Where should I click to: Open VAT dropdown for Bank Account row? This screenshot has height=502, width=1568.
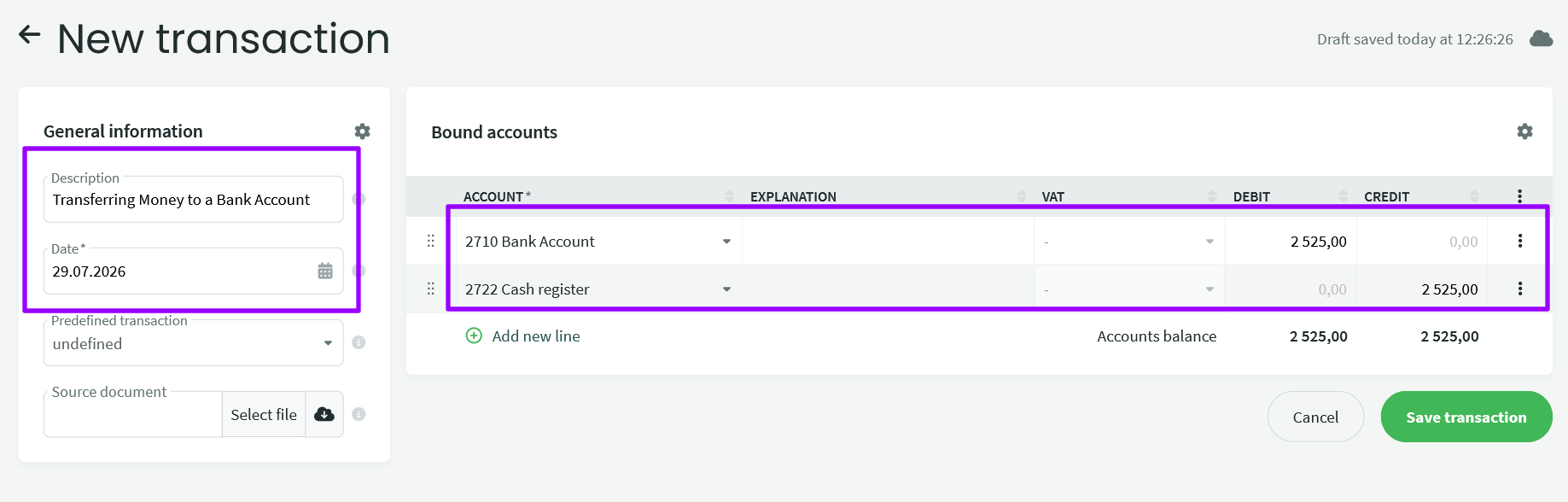1129,242
